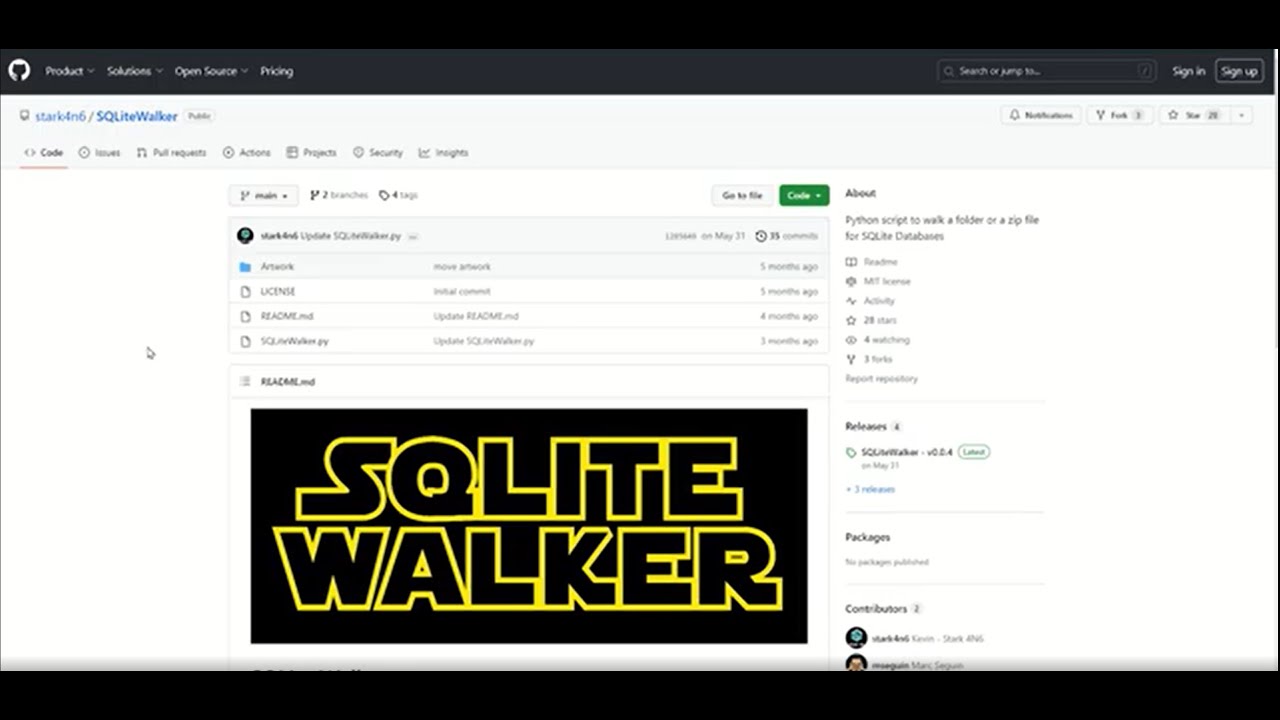Open the SQLiteWalker.py file
The height and width of the screenshot is (720, 1280).
294,341
